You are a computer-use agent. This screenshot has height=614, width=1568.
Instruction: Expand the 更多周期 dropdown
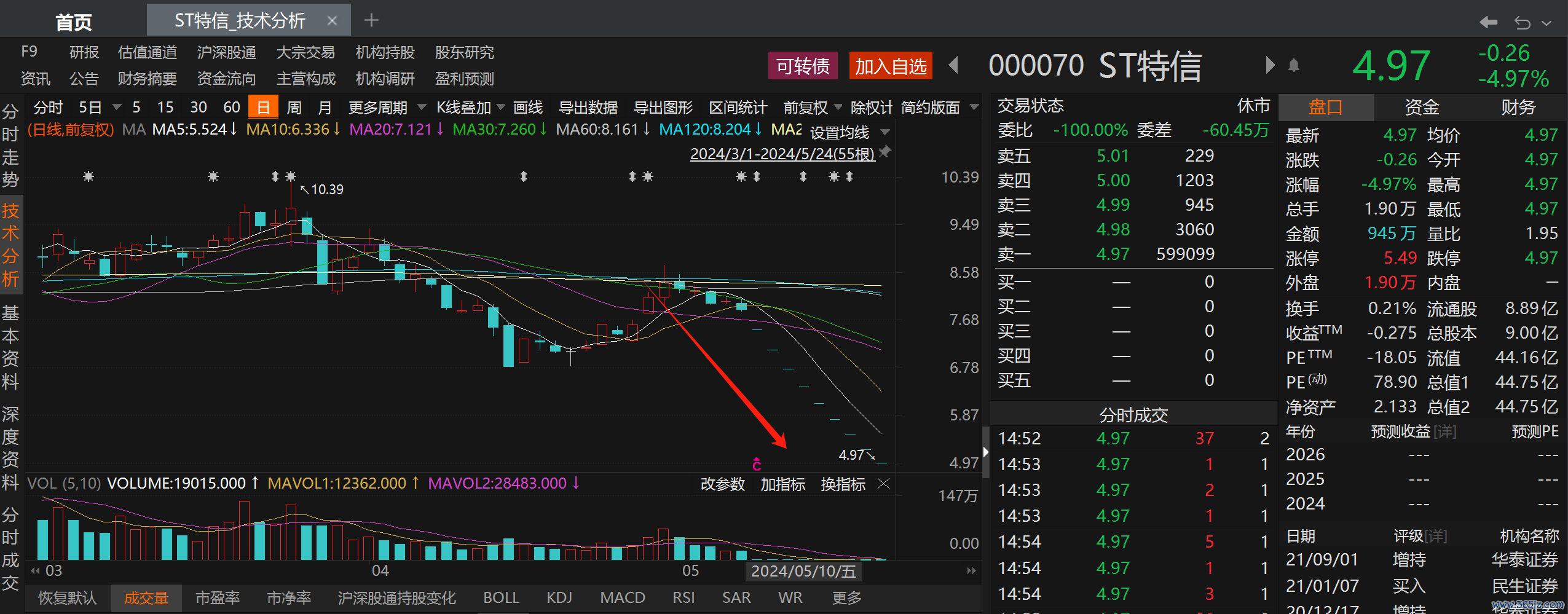point(422,108)
